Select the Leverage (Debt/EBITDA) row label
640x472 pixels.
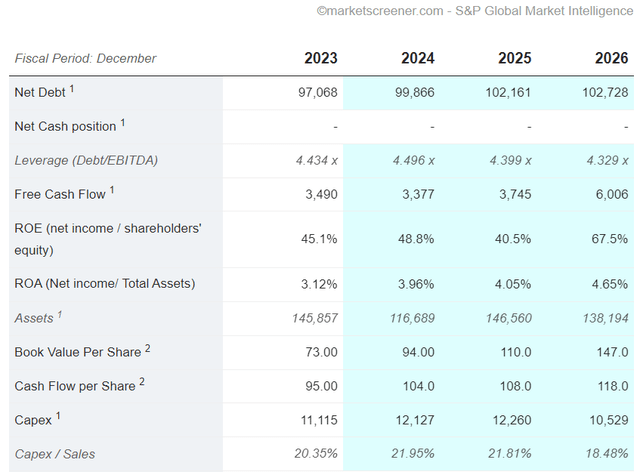point(86,160)
